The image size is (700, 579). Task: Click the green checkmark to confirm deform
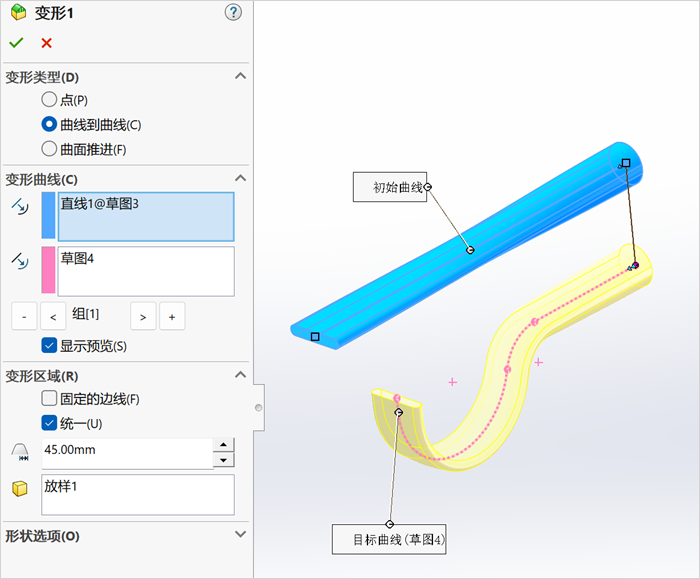click(16, 43)
